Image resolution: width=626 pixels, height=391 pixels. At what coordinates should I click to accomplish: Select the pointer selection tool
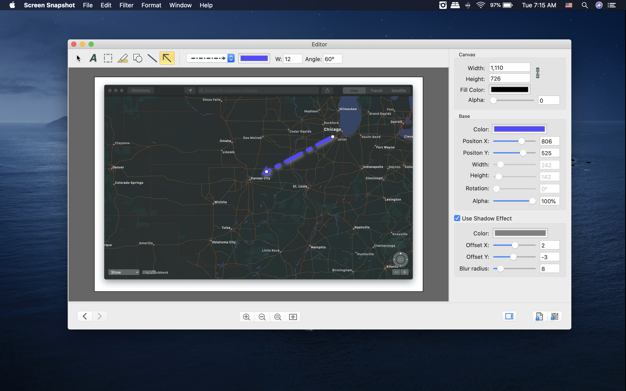click(78, 58)
